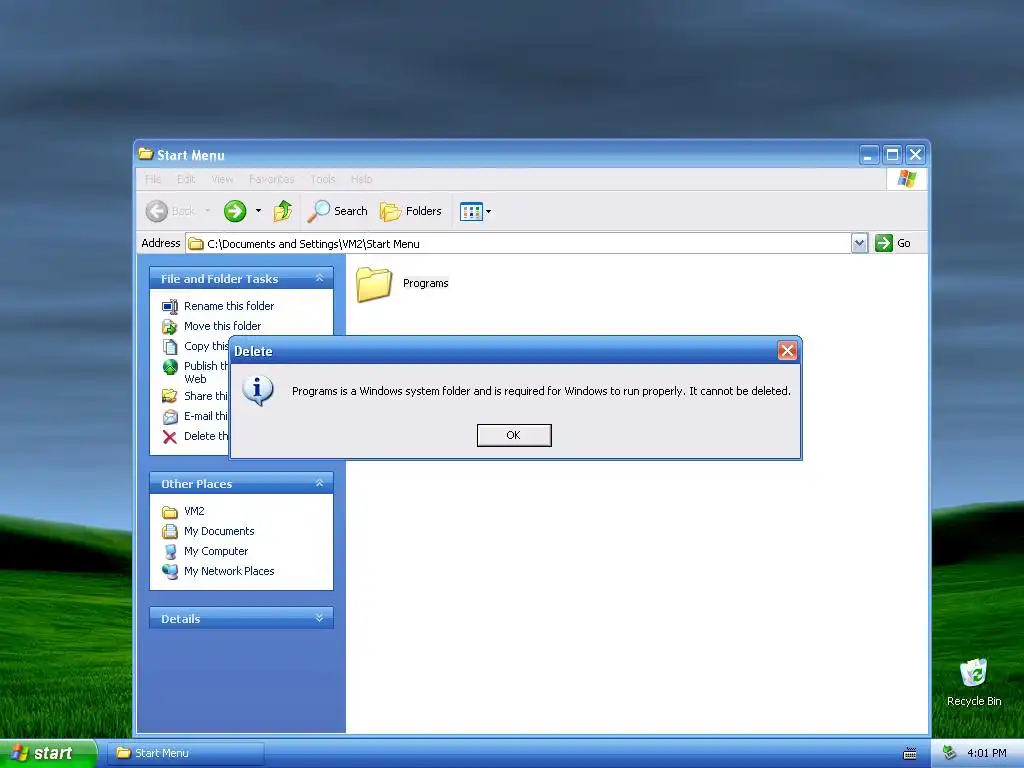Click the address bar path field
Screen dimensions: 1024x768
(x=519, y=244)
